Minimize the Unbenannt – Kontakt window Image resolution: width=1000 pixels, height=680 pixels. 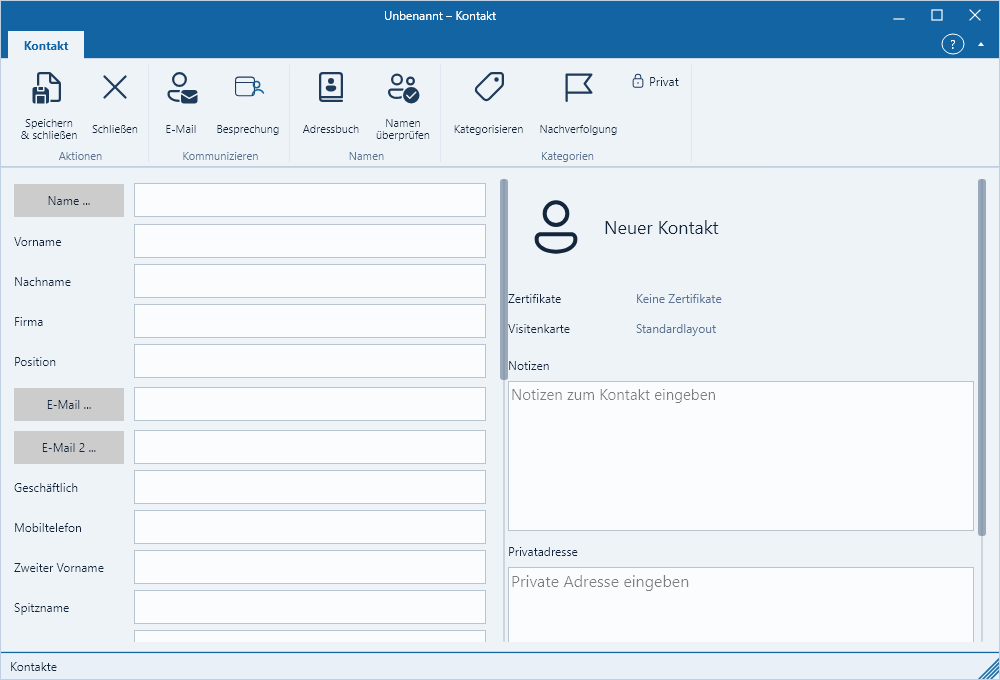(x=899, y=16)
